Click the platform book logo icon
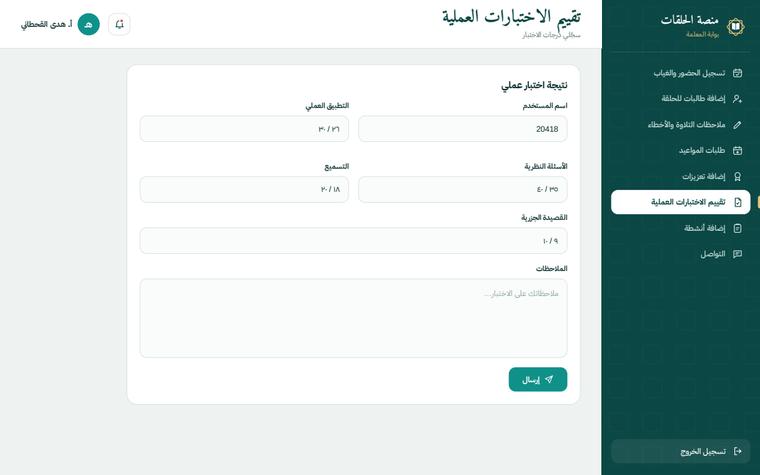This screenshot has height=475, width=760. pos(735,26)
